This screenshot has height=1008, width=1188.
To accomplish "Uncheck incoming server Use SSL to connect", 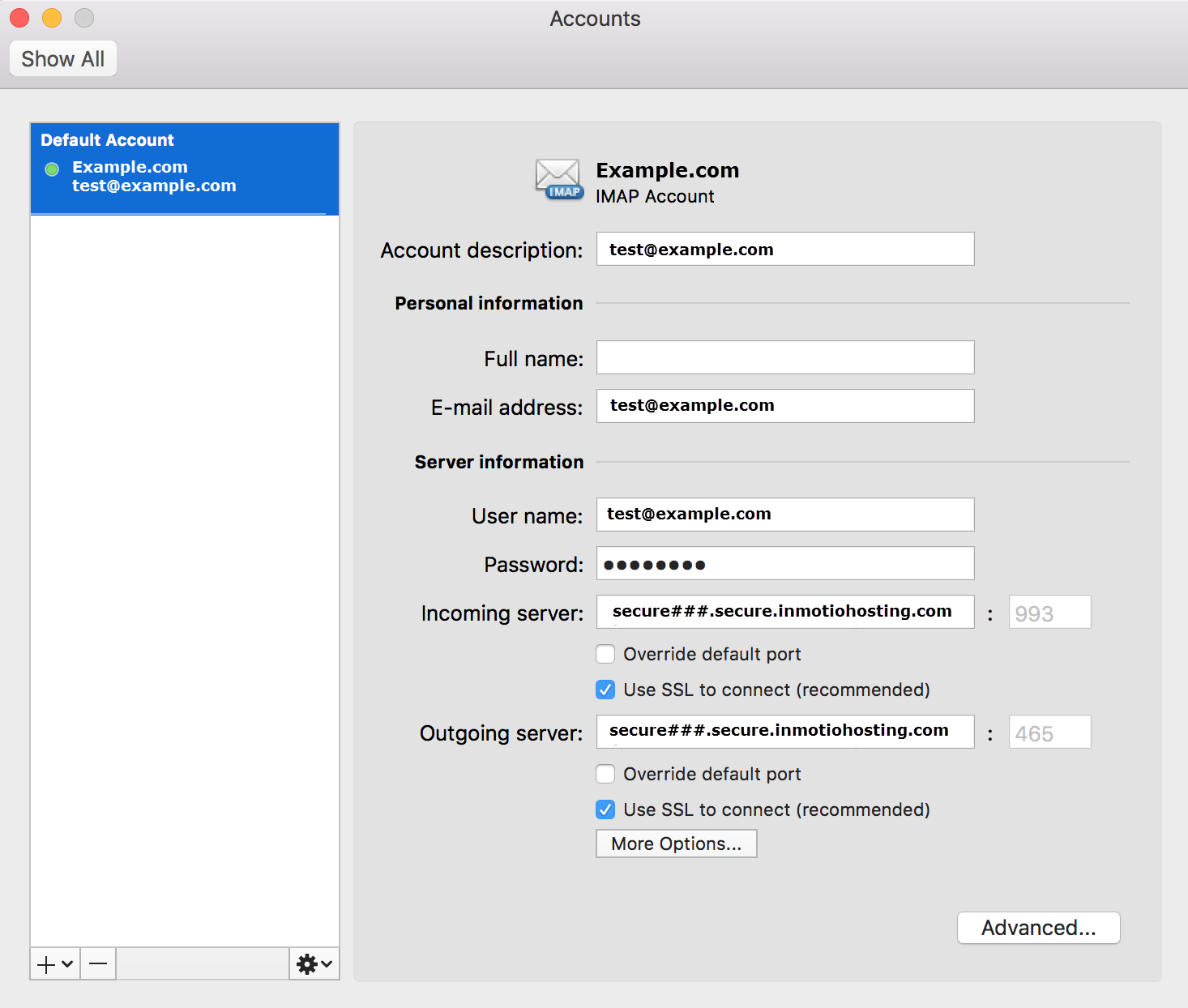I will point(605,690).
